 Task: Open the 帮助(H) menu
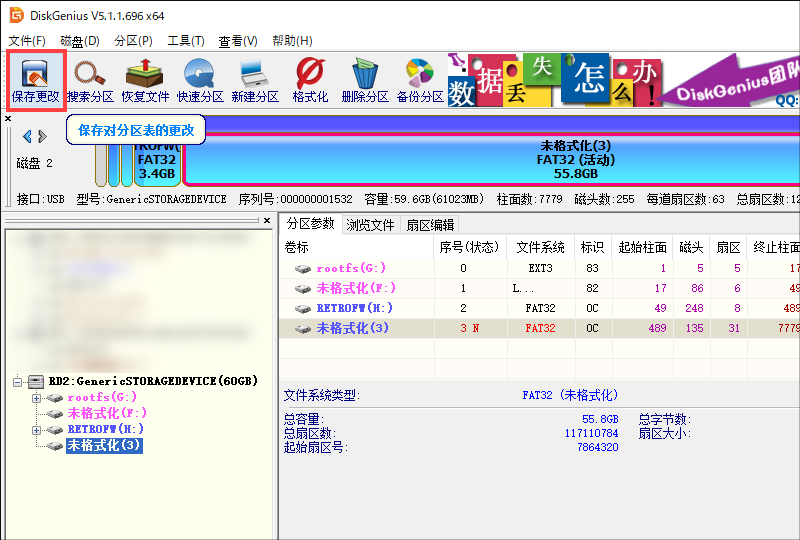point(292,41)
